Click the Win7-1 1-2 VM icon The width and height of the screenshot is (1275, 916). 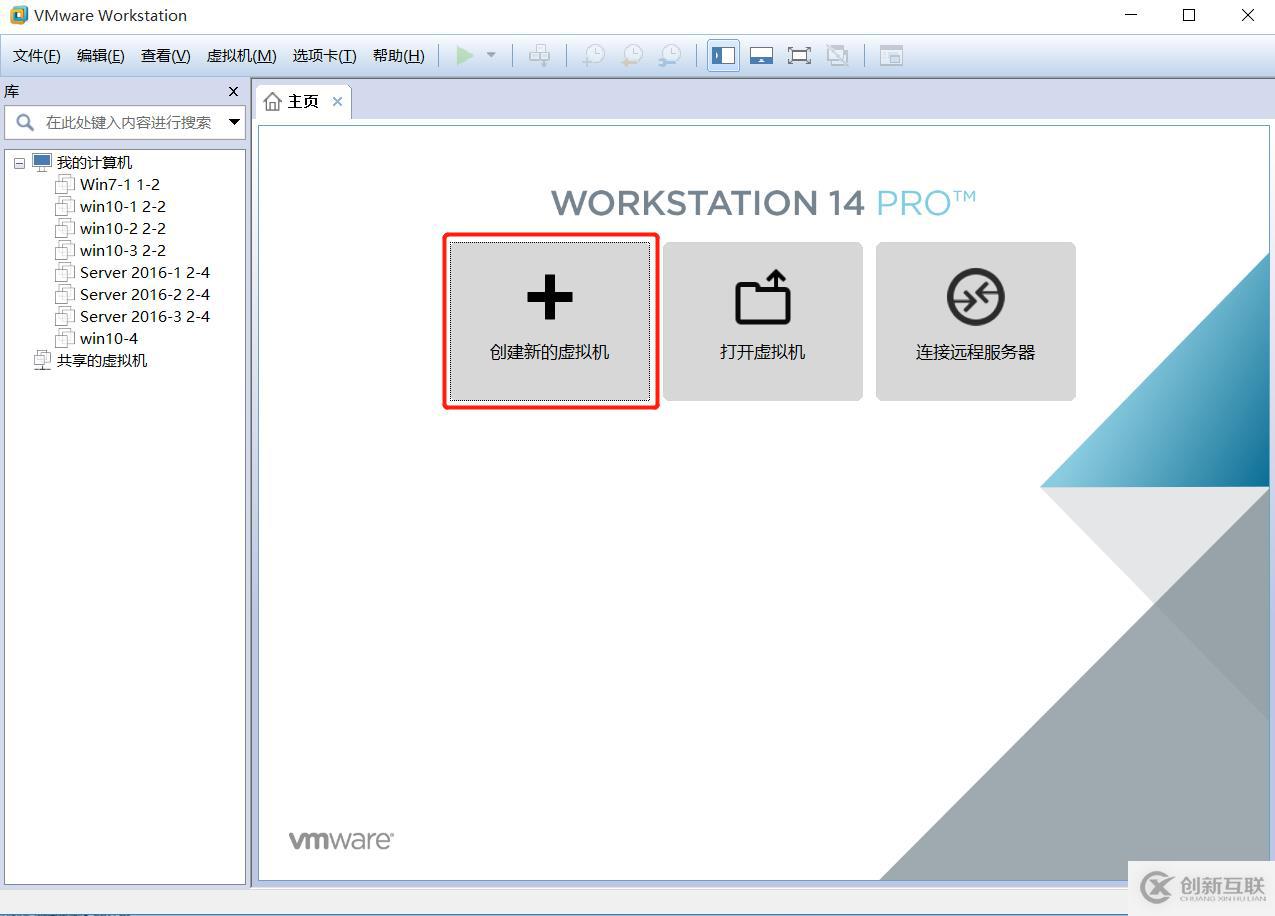(65, 184)
